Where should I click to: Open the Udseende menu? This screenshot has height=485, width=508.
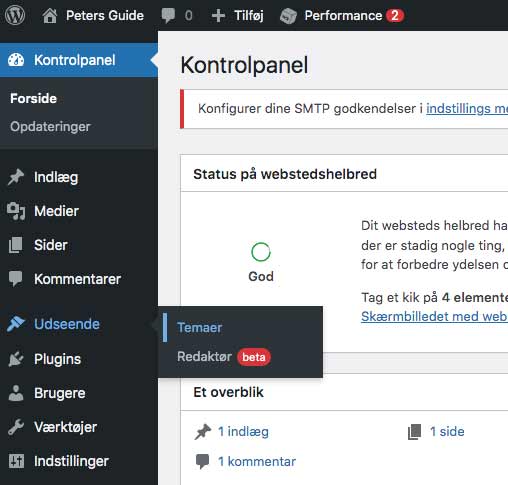tap(67, 324)
